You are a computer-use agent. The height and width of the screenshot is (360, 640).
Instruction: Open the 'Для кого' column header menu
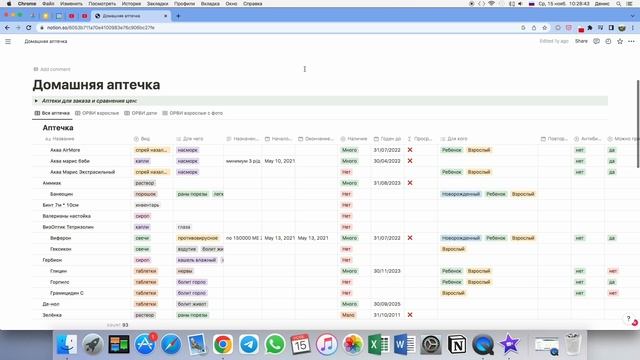[x=454, y=139]
